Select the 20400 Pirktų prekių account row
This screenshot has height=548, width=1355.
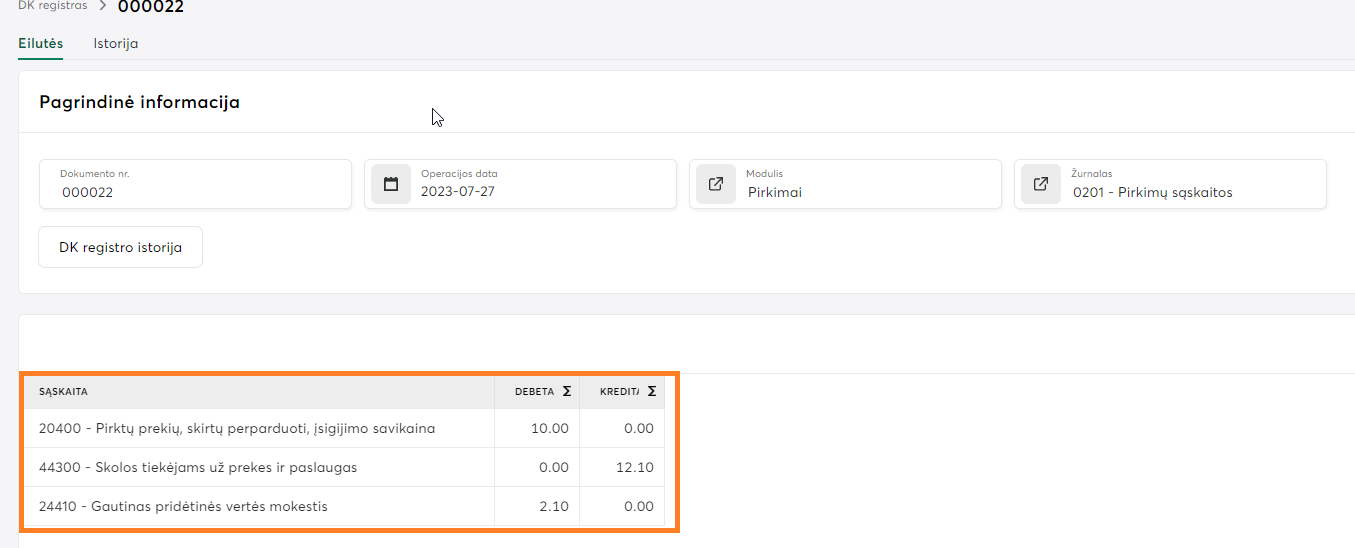pos(237,429)
